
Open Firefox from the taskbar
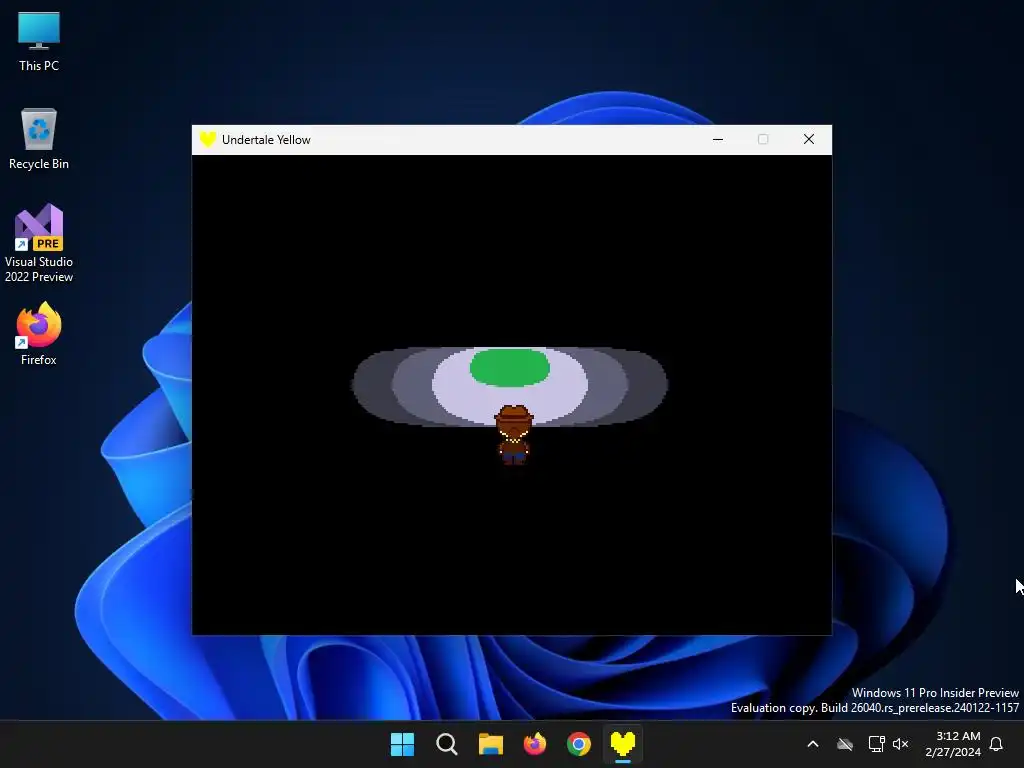[x=535, y=744]
